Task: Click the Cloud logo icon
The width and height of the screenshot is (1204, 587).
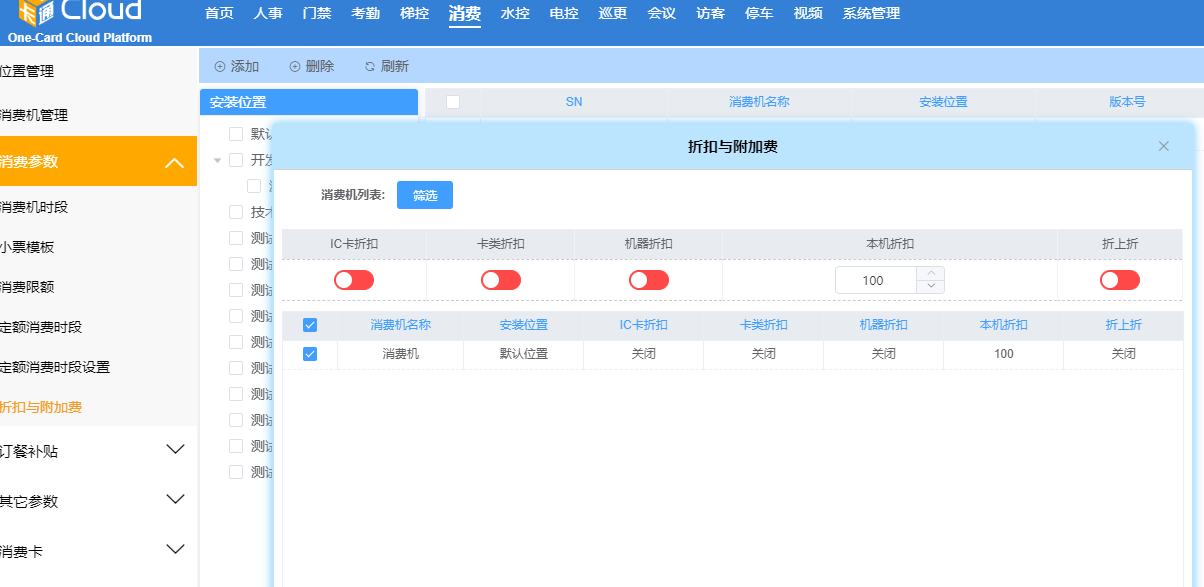Action: coord(35,12)
